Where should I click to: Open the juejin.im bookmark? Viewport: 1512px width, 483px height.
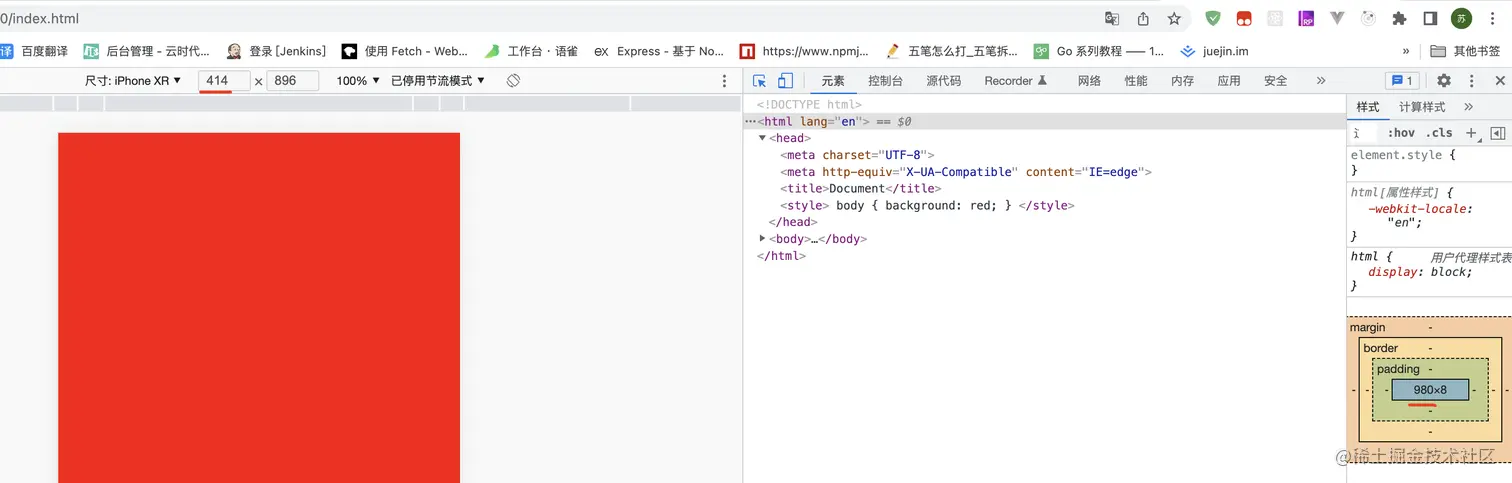(1214, 51)
